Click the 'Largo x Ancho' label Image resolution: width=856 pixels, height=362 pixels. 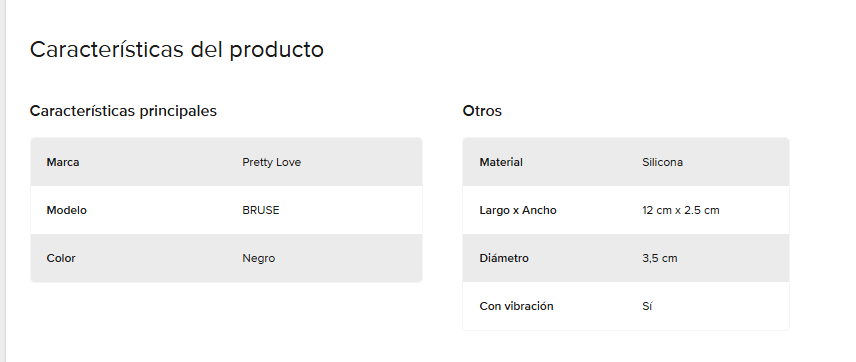pyautogui.click(x=518, y=210)
